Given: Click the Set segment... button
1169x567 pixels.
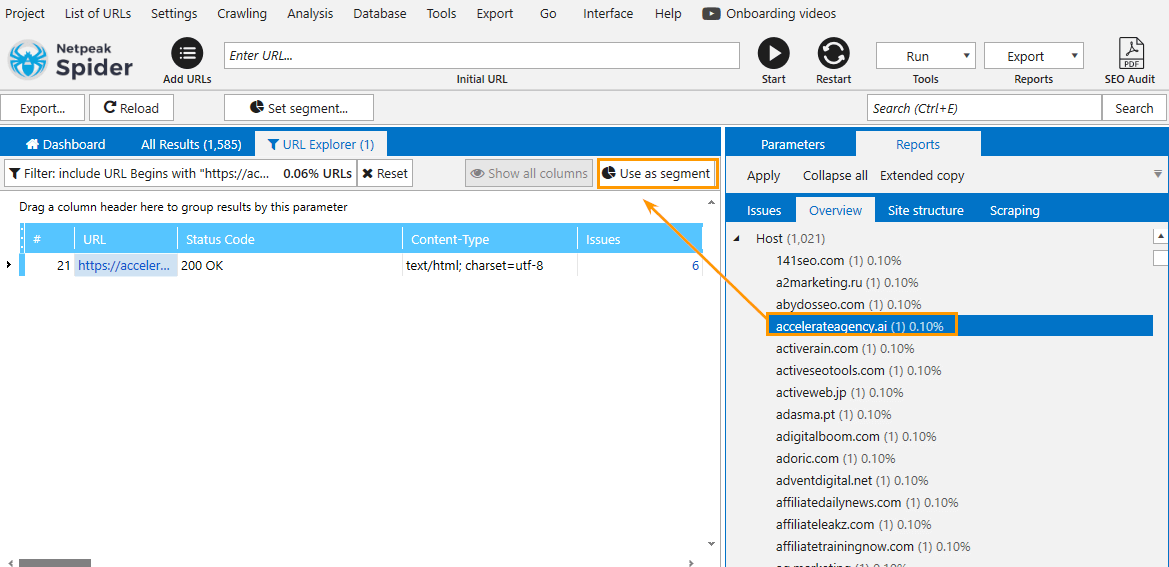Looking at the screenshot, I should [299, 108].
